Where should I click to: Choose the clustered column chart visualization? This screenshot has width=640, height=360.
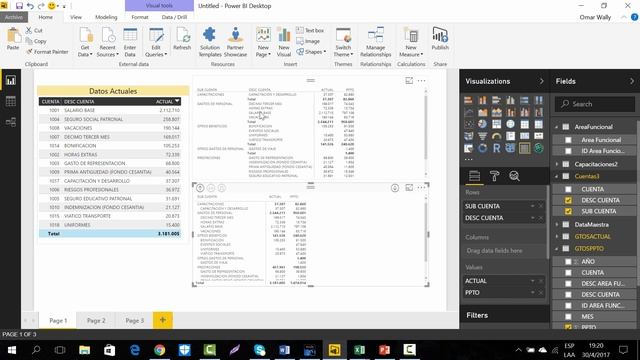pyautogui.click(x=511, y=100)
